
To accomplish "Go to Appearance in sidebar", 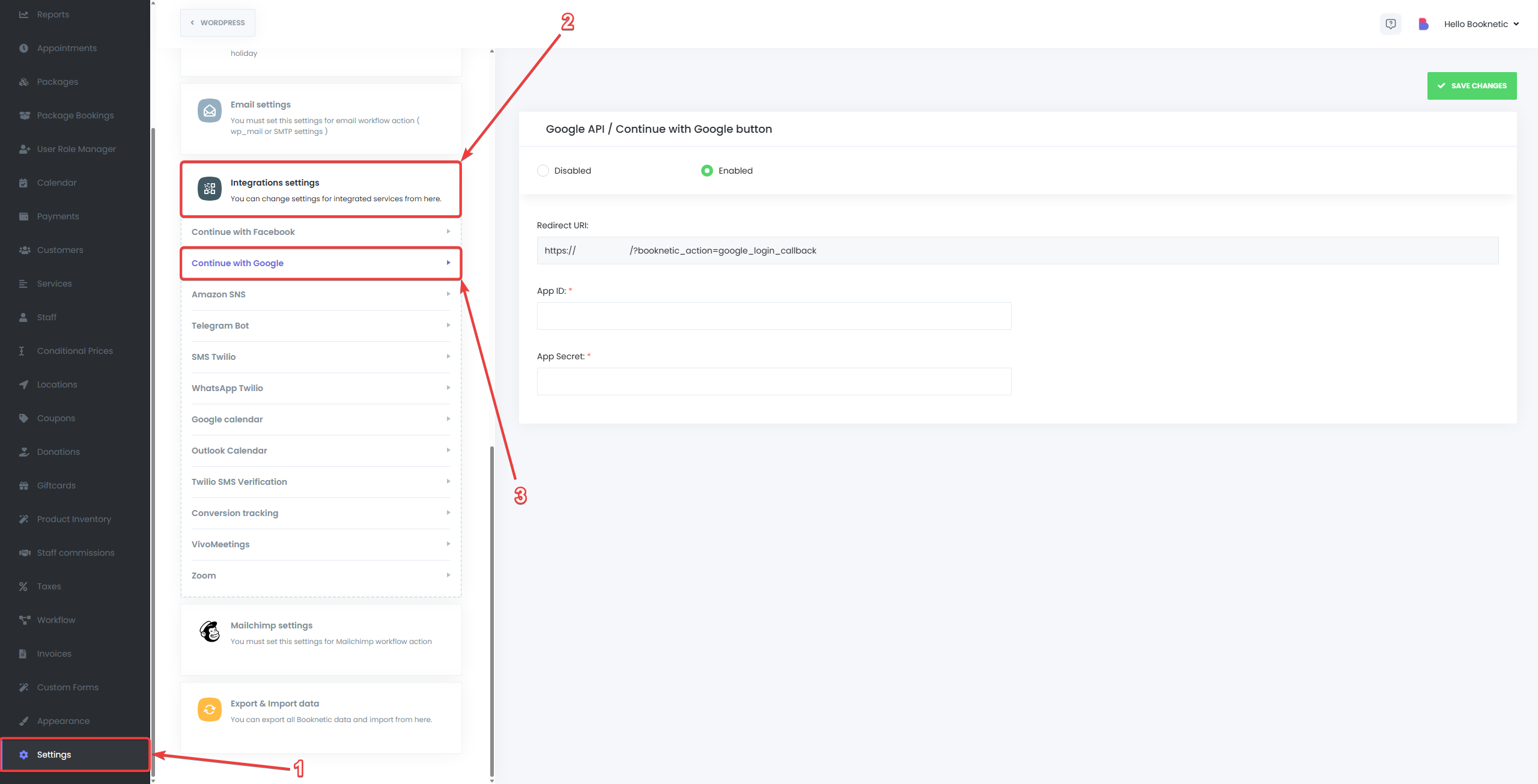I will 75,721.
